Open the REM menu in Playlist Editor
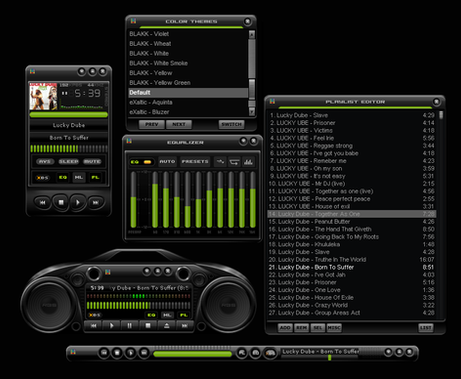Image resolution: width=461 pixels, height=379 pixels. [301, 328]
